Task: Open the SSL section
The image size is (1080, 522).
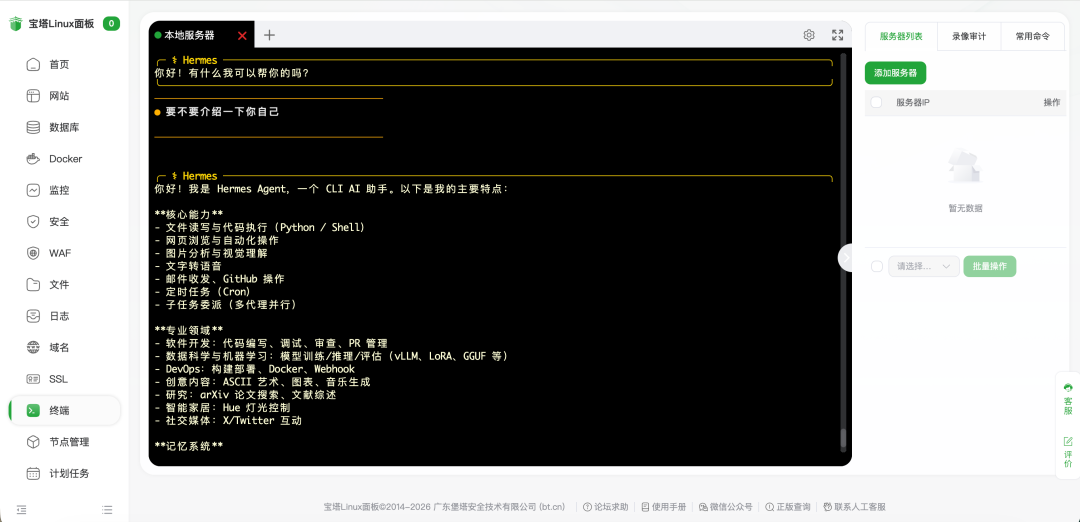Action: [x=64, y=379]
